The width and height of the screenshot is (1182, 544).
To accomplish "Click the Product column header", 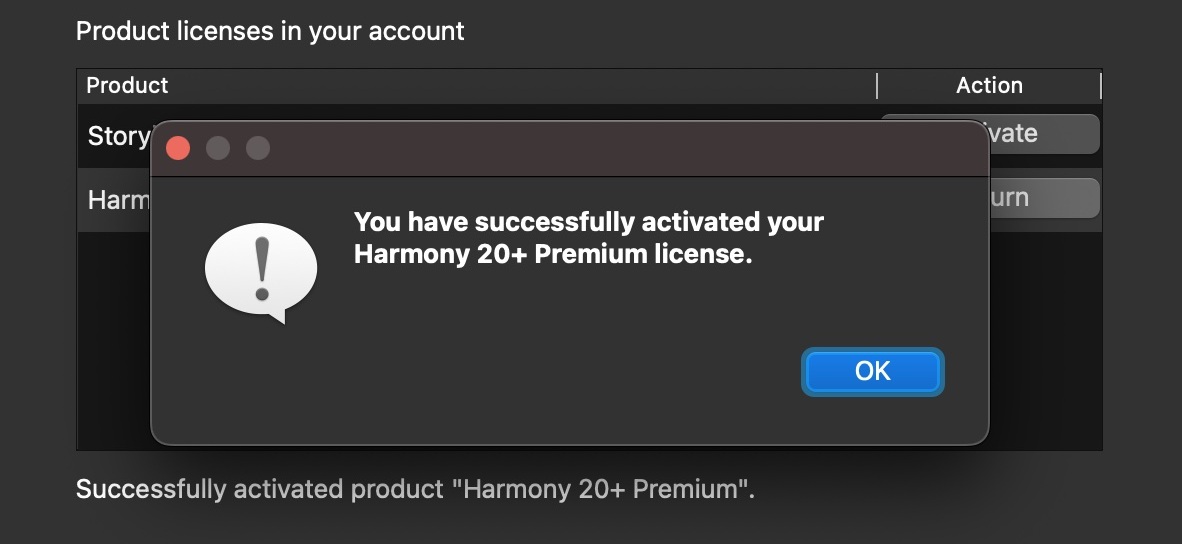I will [x=128, y=86].
